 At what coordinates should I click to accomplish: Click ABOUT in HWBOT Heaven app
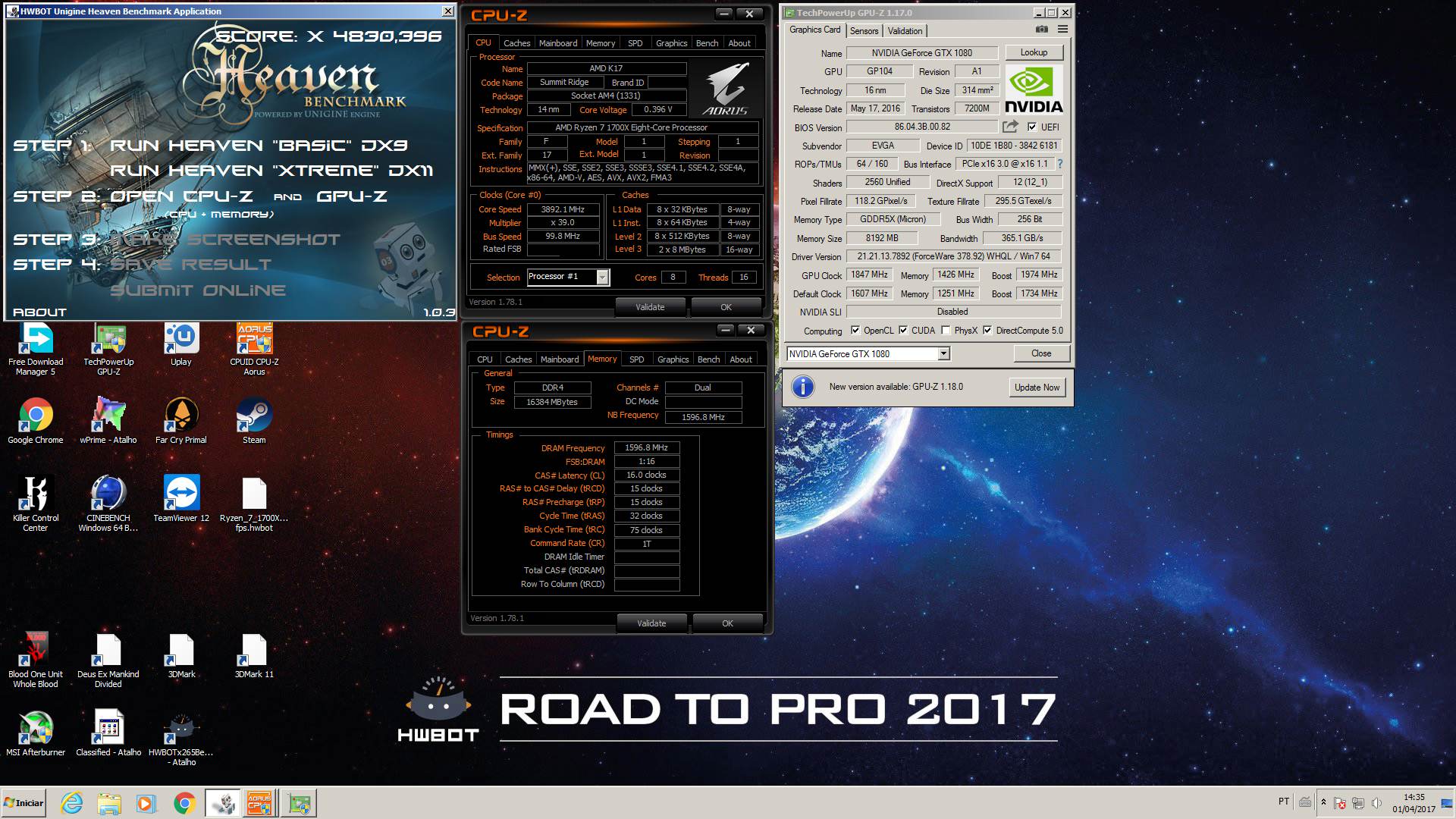40,312
